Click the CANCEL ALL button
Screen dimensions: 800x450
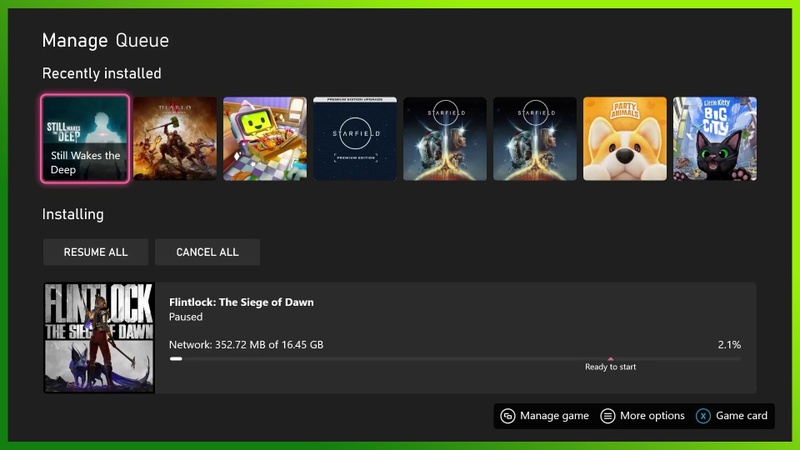(x=207, y=252)
